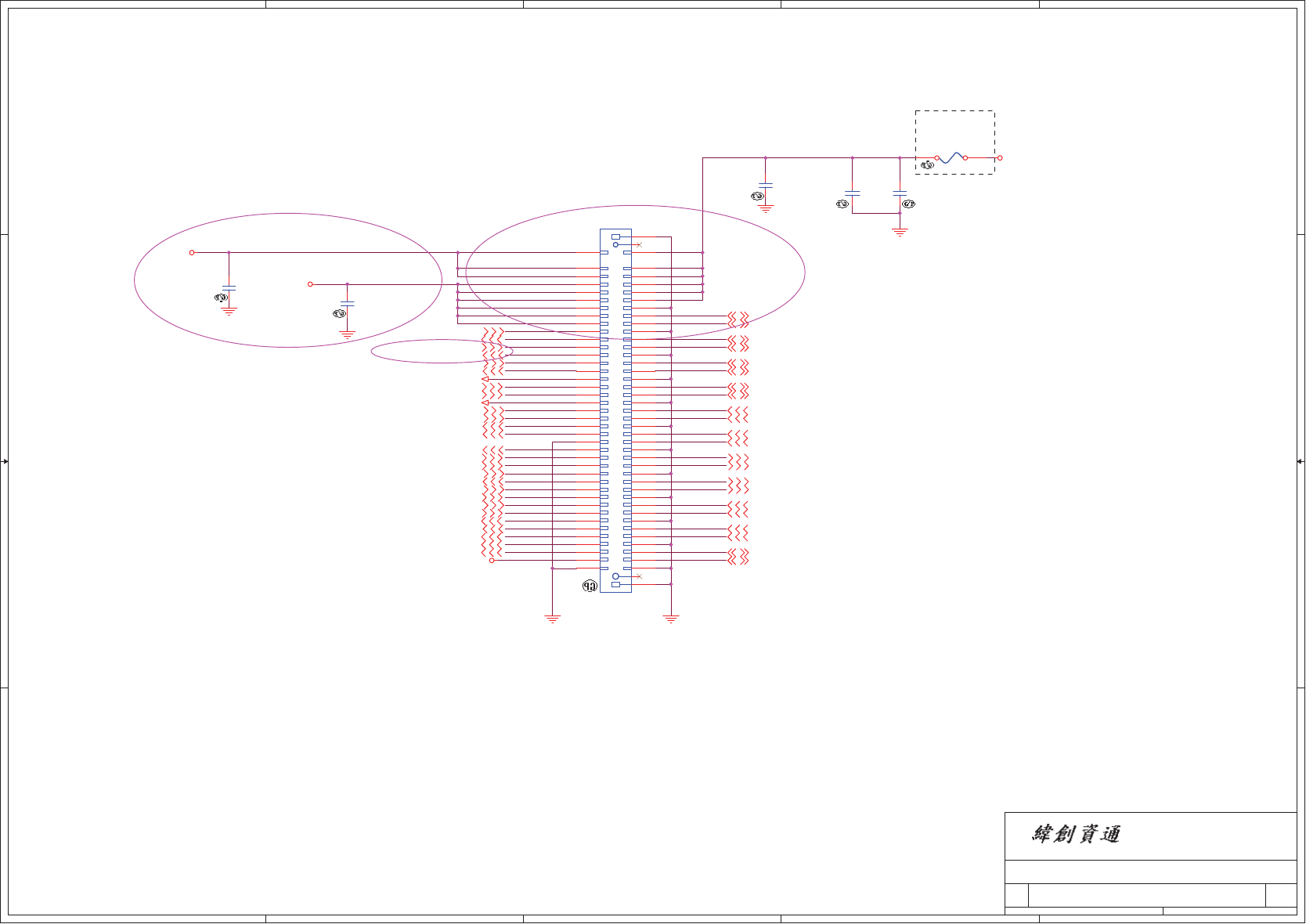Image resolution: width=1306 pixels, height=924 pixels.
Task: Select the 緯創資通 logo text in title block
Action: [1076, 835]
